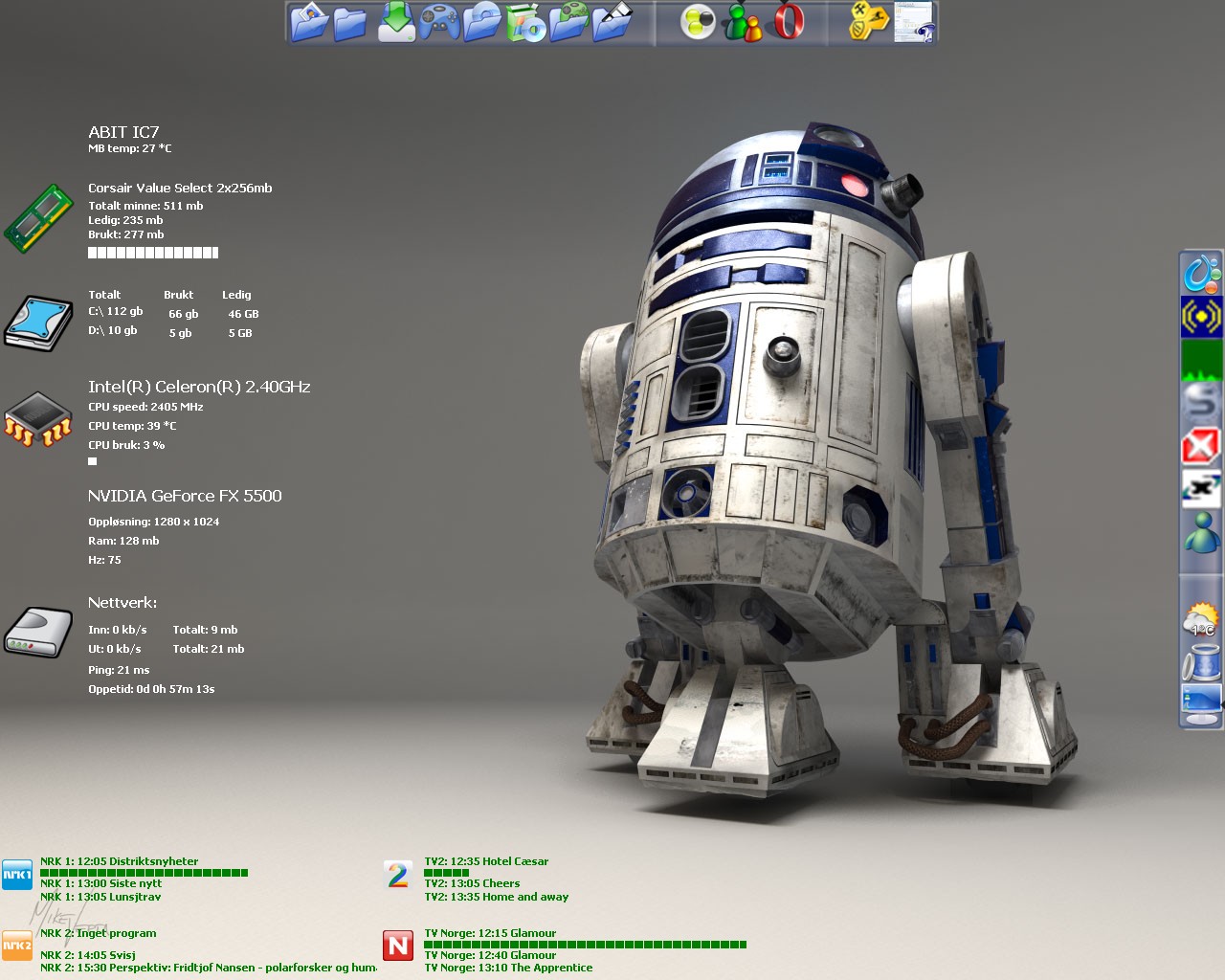Image resolution: width=1225 pixels, height=980 pixels.
Task: Click the memory usage bar
Action: tap(153, 253)
